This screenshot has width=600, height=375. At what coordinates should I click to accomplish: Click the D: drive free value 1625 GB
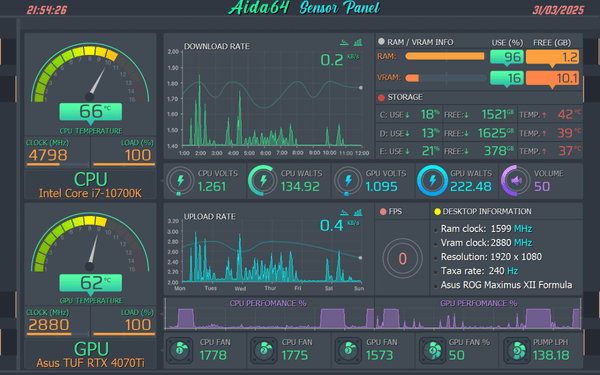(496, 133)
